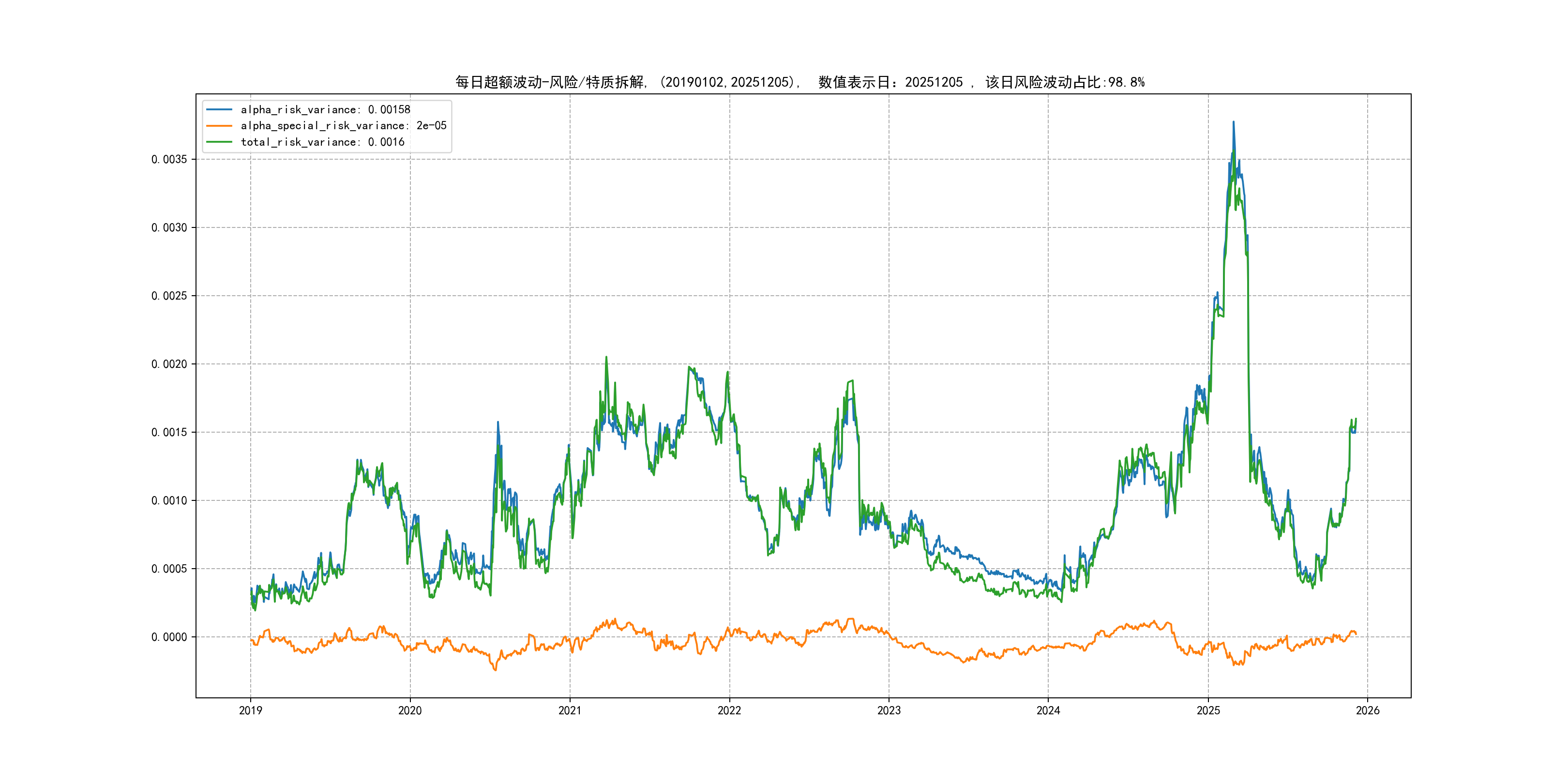Click the 0.0035 y-axis tick label
1568x784 pixels.
(x=169, y=160)
